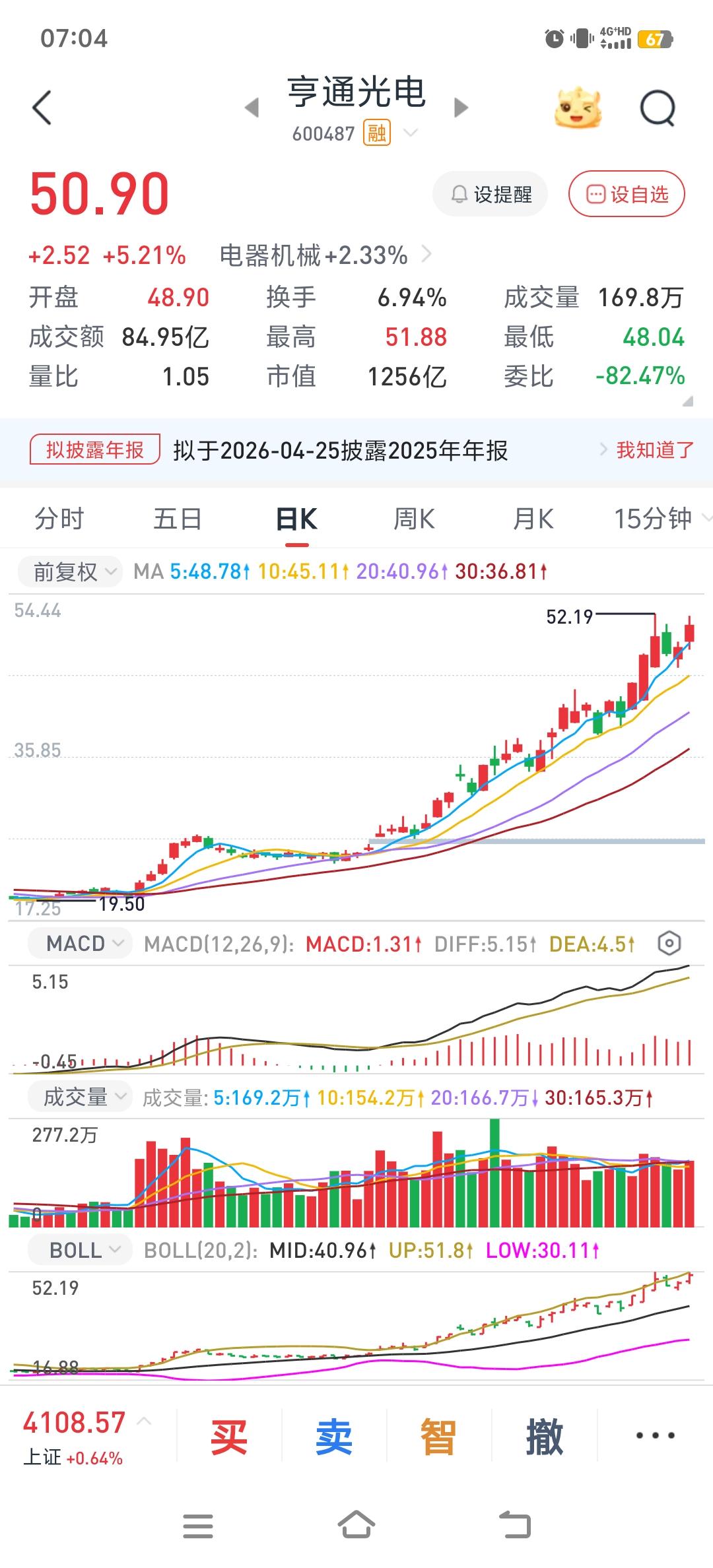Tap the 撤 cancel order button
This screenshot has width=713, height=1568.
[545, 1437]
